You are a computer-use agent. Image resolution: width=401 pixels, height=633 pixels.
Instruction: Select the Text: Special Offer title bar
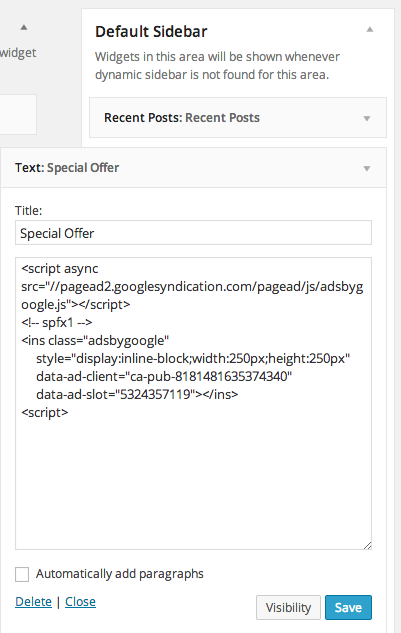(193, 168)
